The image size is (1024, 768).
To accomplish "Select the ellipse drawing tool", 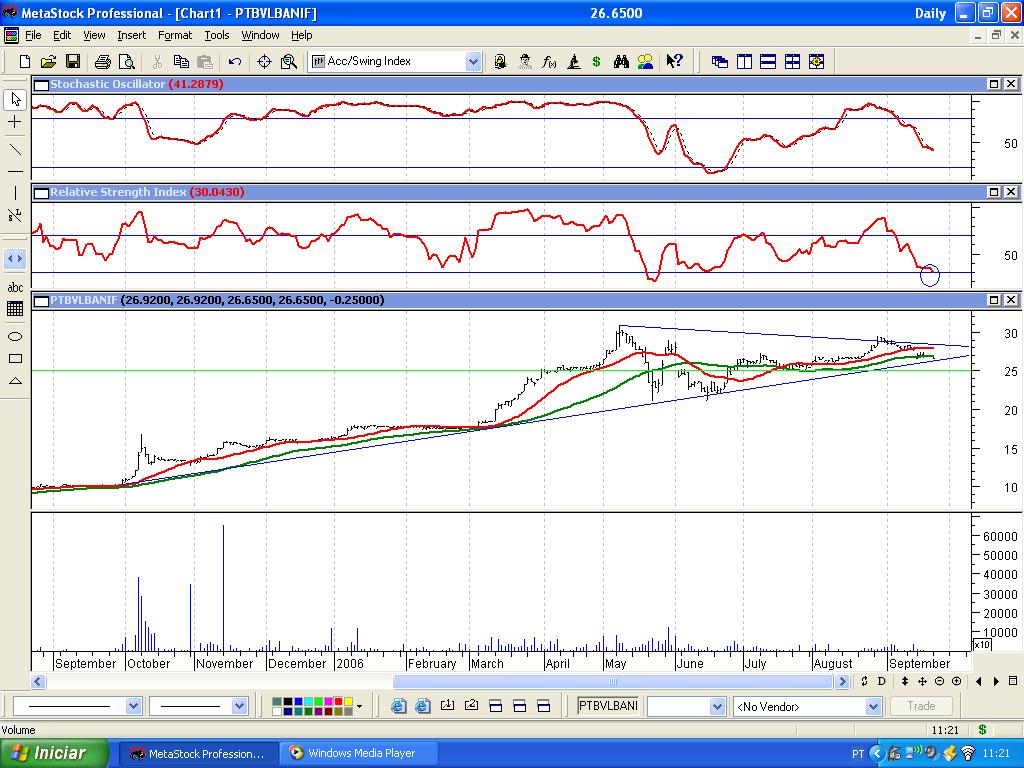I will [x=15, y=336].
